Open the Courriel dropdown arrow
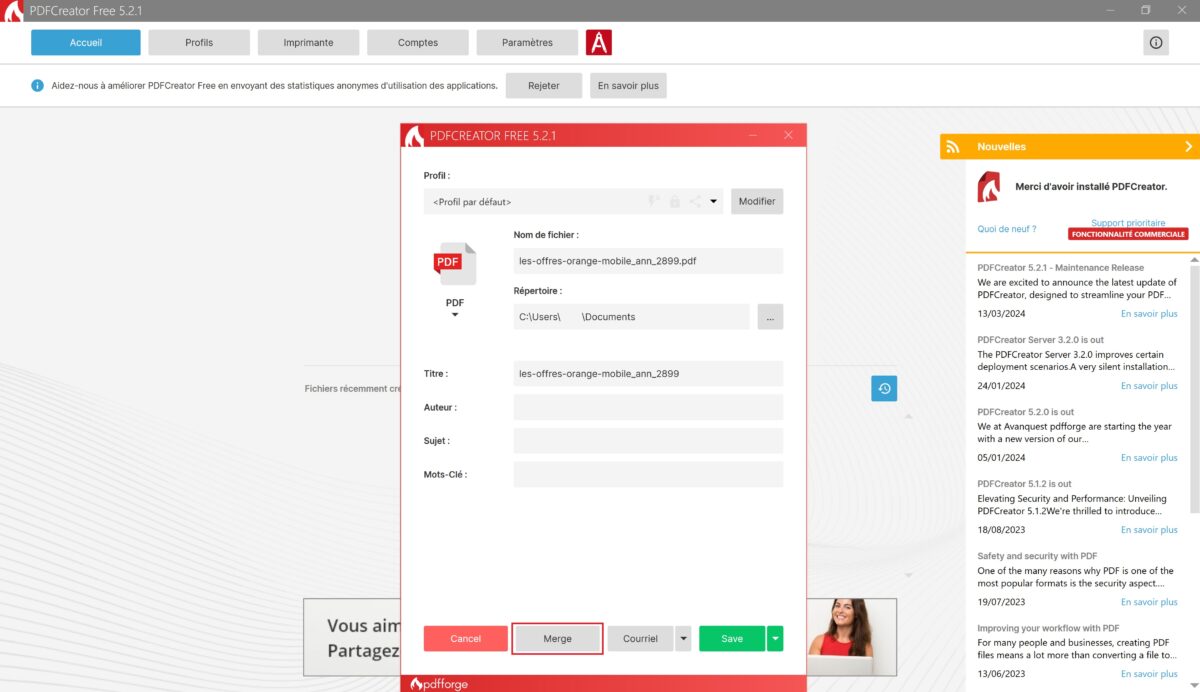The height and width of the screenshot is (692, 1200). click(x=683, y=639)
